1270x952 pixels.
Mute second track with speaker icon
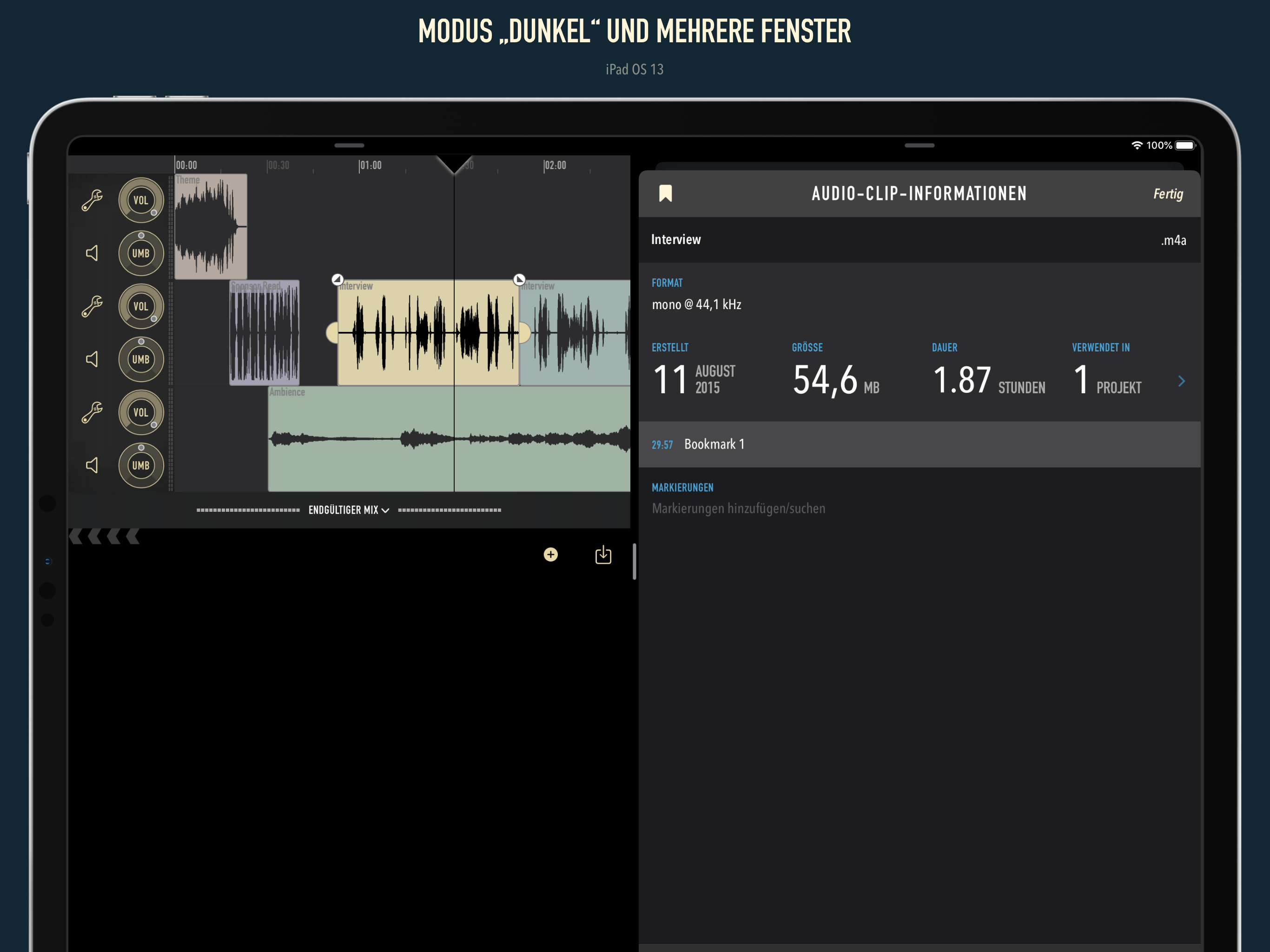(92, 359)
